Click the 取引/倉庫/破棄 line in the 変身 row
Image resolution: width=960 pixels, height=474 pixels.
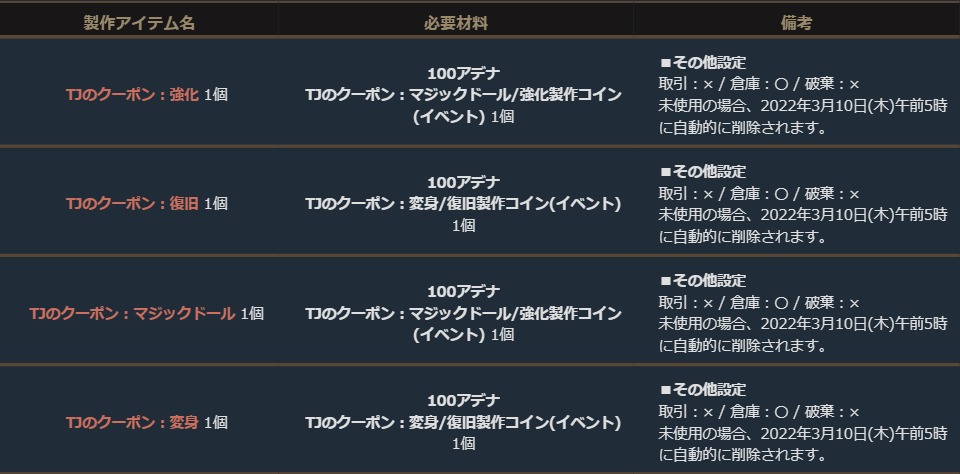[x=759, y=412]
